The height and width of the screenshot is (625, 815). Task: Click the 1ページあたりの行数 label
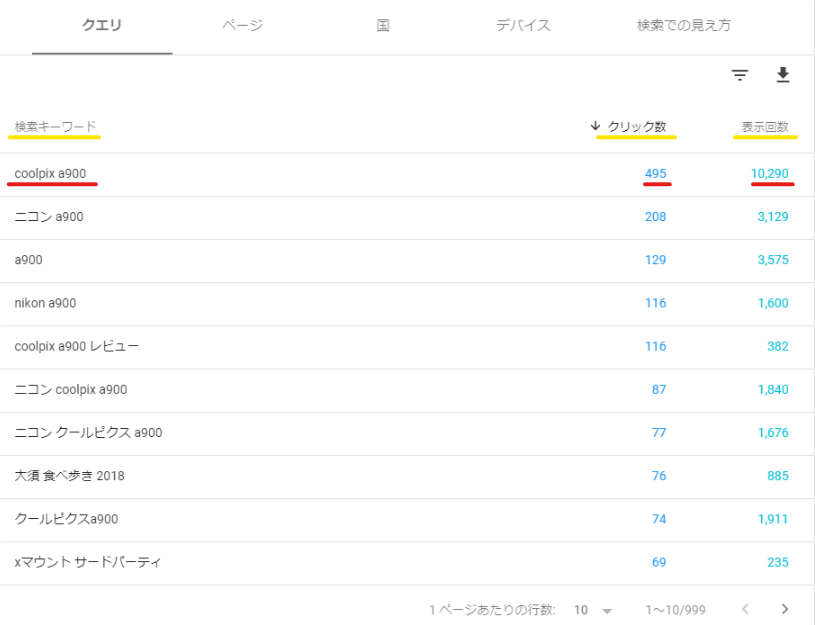pyautogui.click(x=492, y=610)
